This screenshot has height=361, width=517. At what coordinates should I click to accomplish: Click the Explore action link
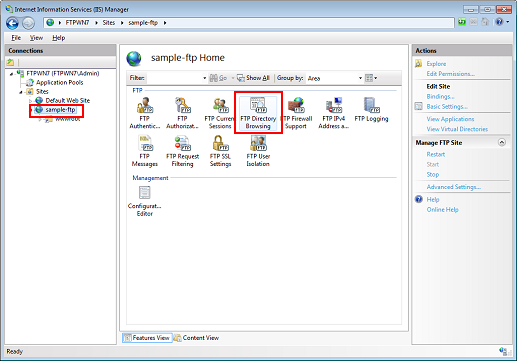(x=436, y=64)
